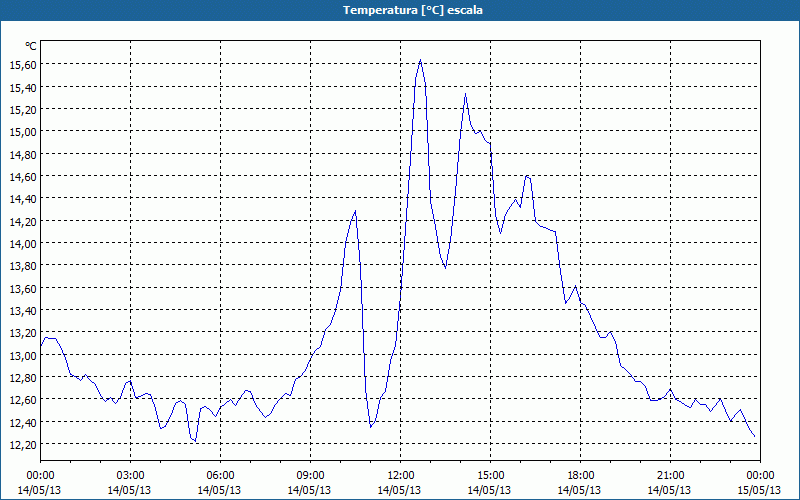Click the "Temperatura [°C] escala" title bar
Viewport: 800px width, 500px height.
pyautogui.click(x=400, y=10)
